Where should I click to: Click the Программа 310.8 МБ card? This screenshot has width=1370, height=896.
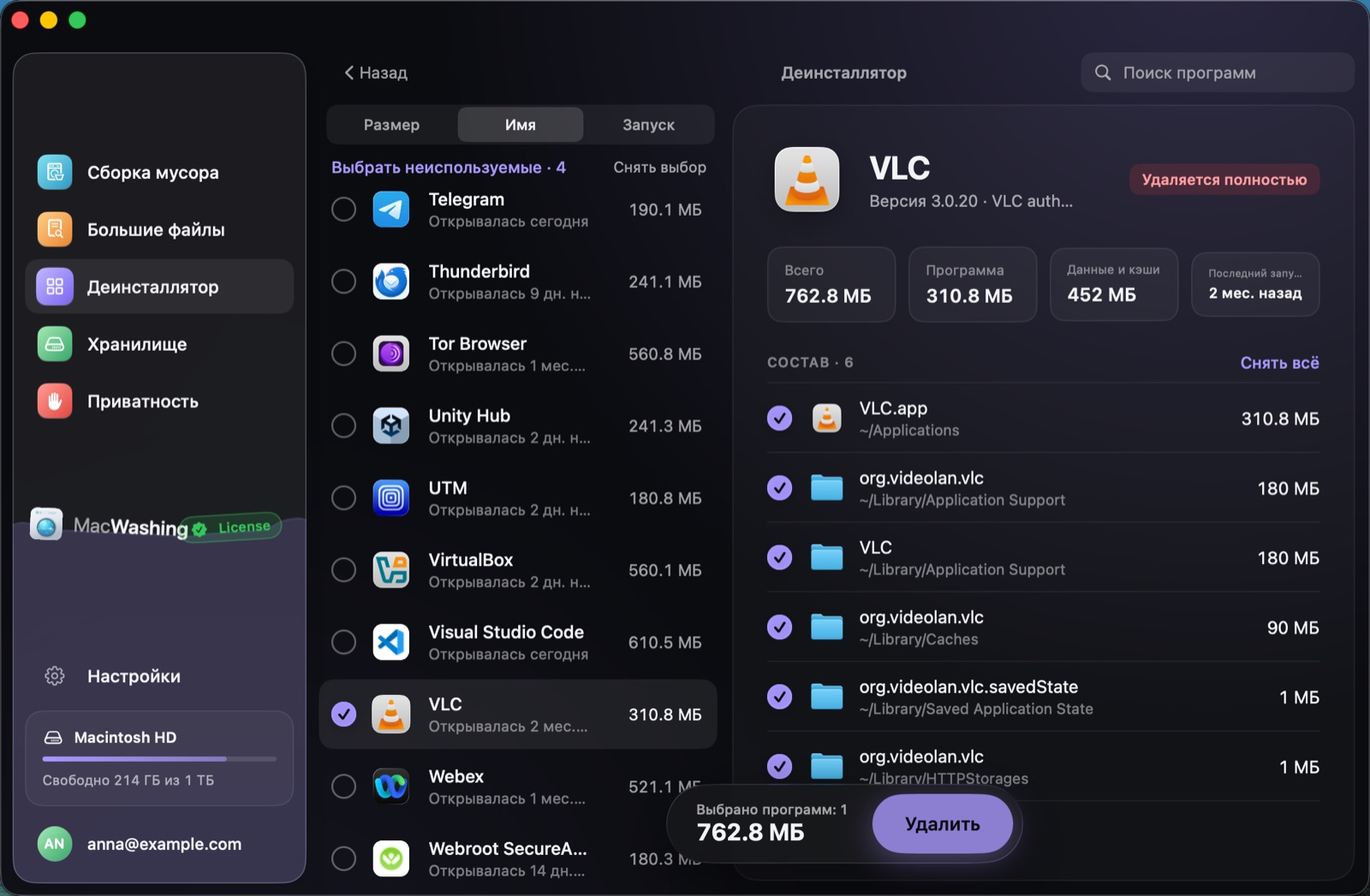[x=972, y=284]
